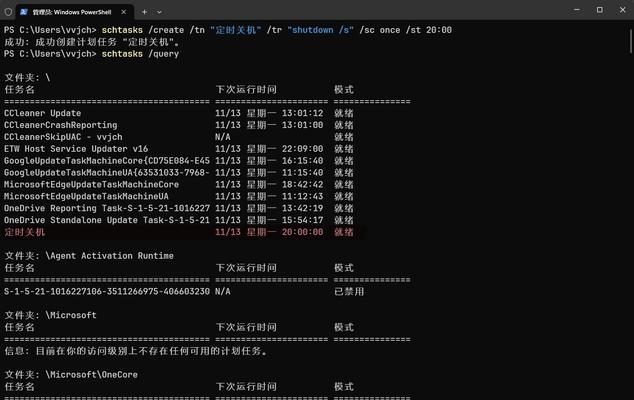The image size is (634, 400).
Task: Click the '\Microsoft' folder line
Action: [51, 315]
